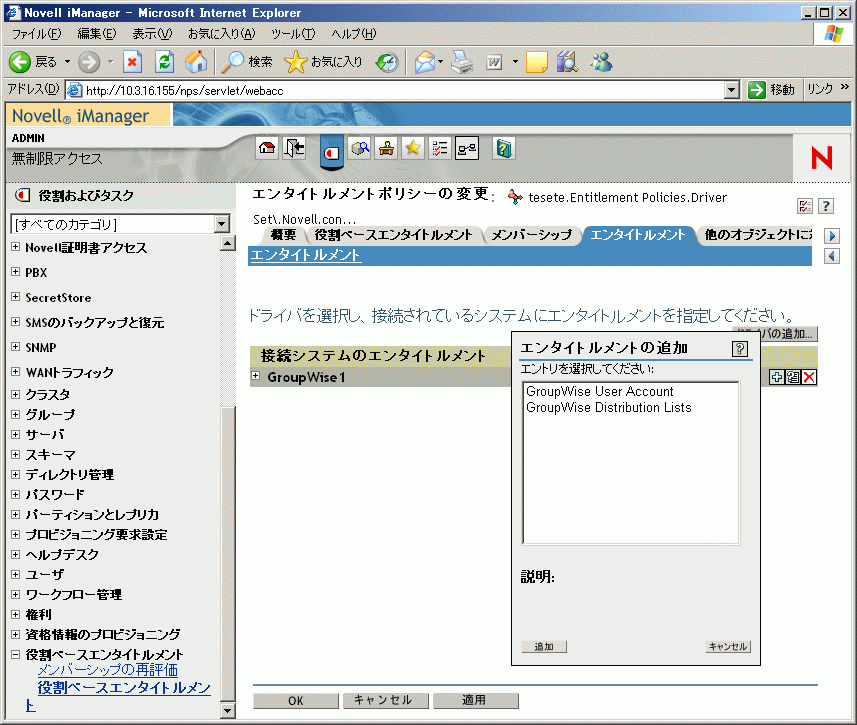
Task: Click the 追加 button in dialog
Action: (x=544, y=647)
